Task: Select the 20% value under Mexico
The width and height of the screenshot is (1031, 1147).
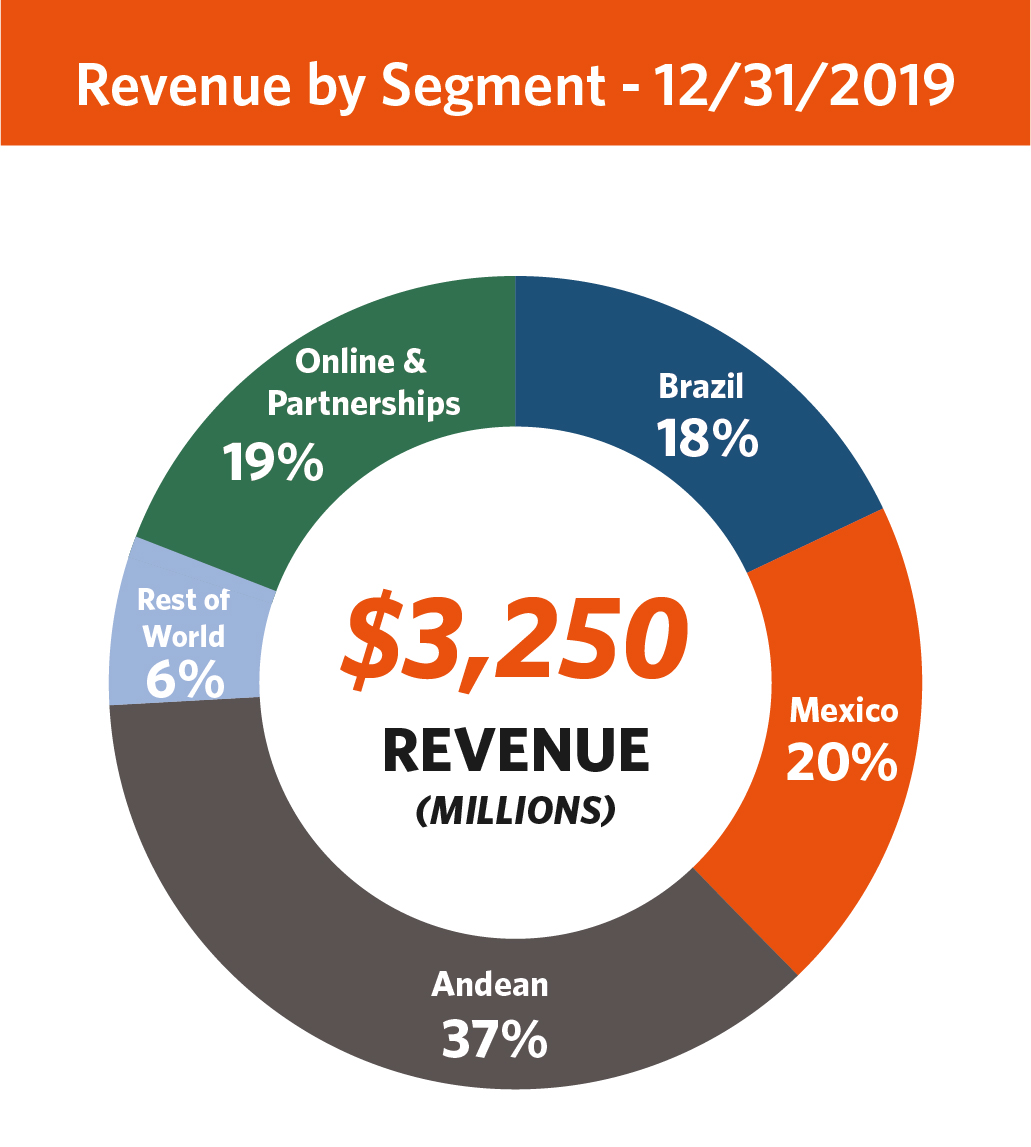Action: (x=840, y=762)
